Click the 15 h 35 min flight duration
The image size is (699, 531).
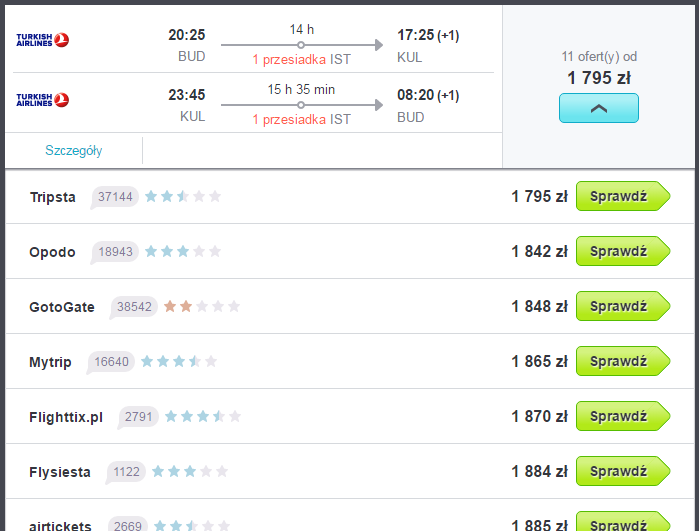pyautogui.click(x=301, y=90)
